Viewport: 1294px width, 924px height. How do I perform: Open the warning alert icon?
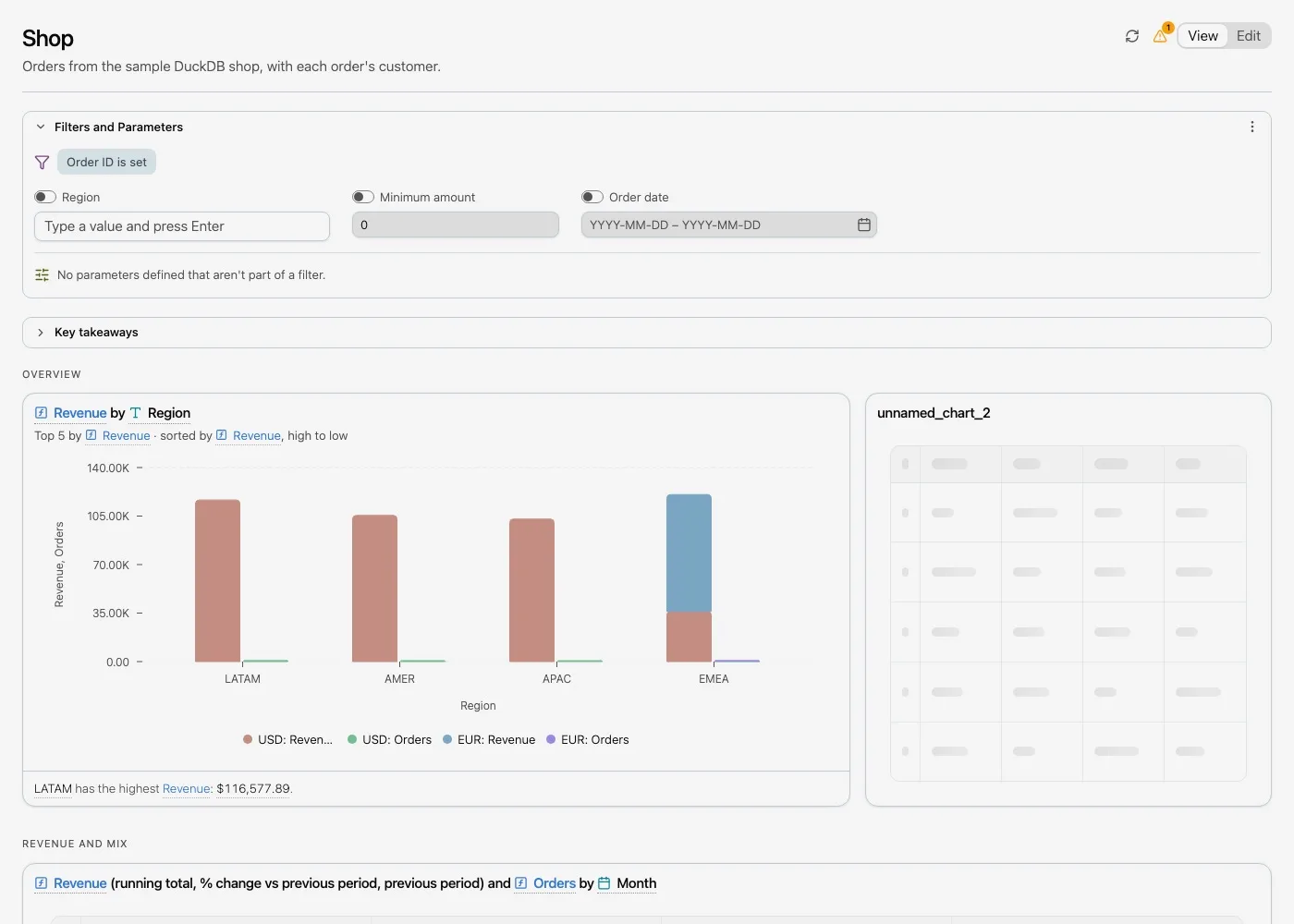1161,36
